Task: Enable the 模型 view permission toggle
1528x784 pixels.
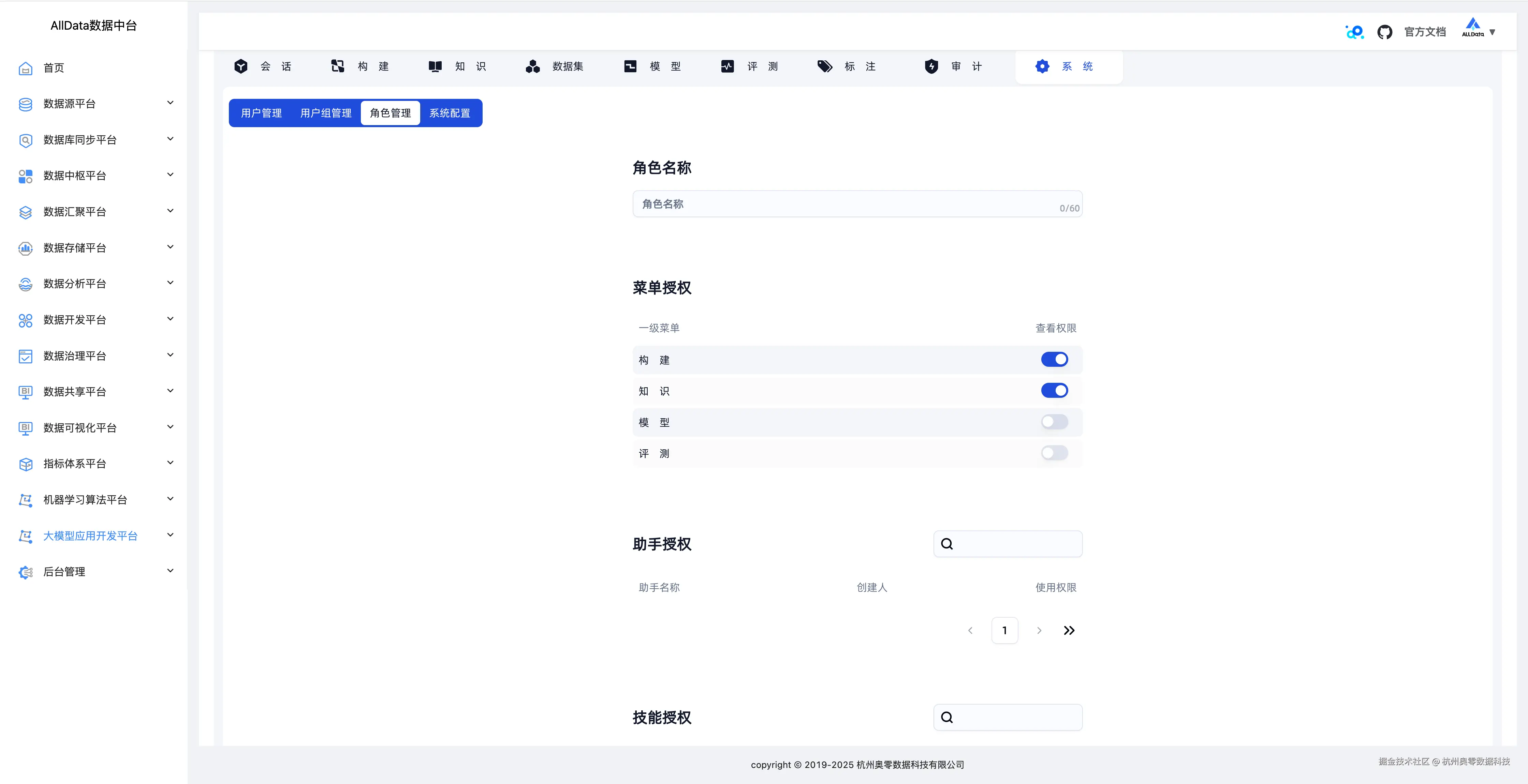Action: click(1054, 422)
